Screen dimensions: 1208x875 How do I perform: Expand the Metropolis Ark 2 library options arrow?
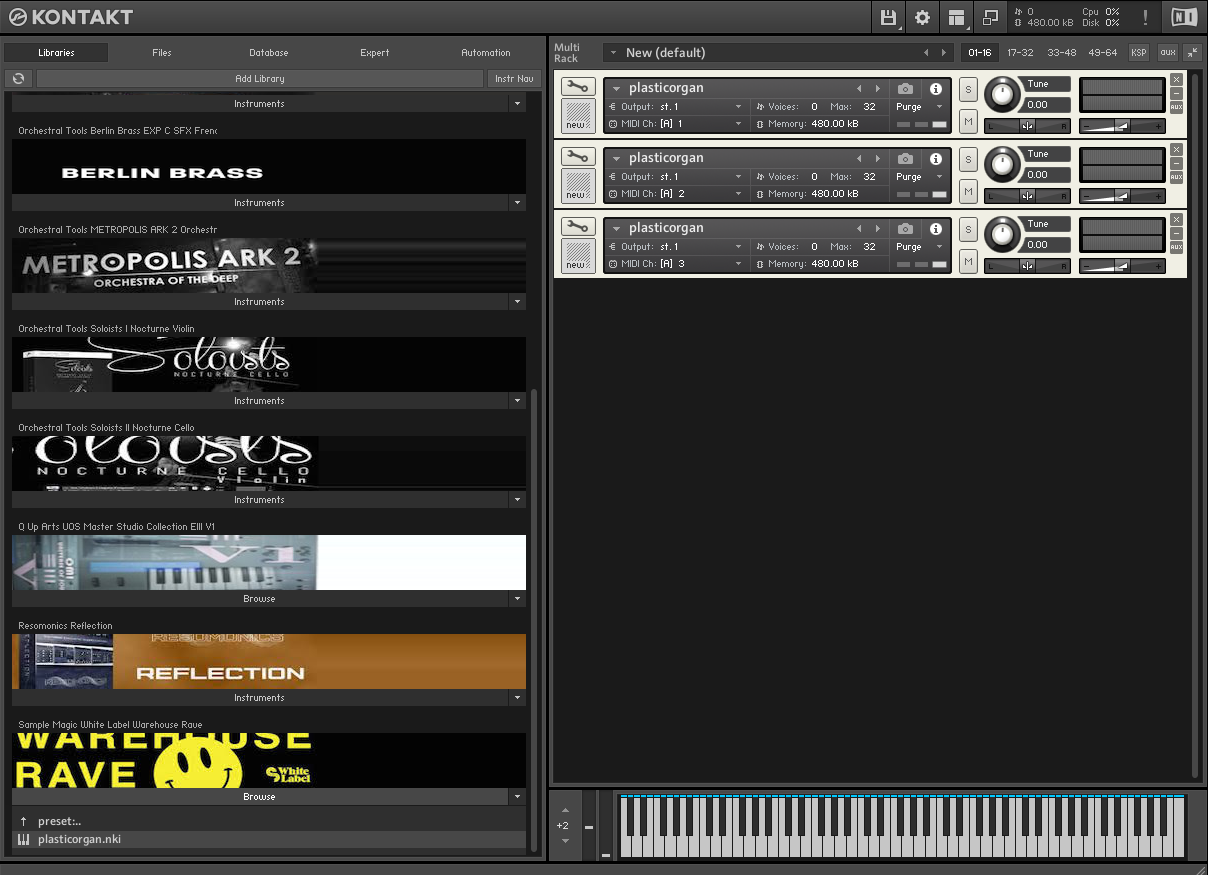pos(517,302)
